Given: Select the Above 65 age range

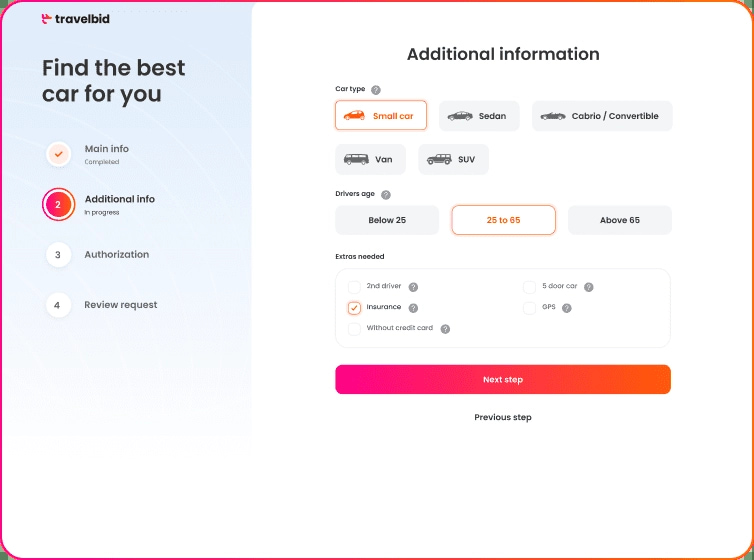Looking at the screenshot, I should click(620, 220).
